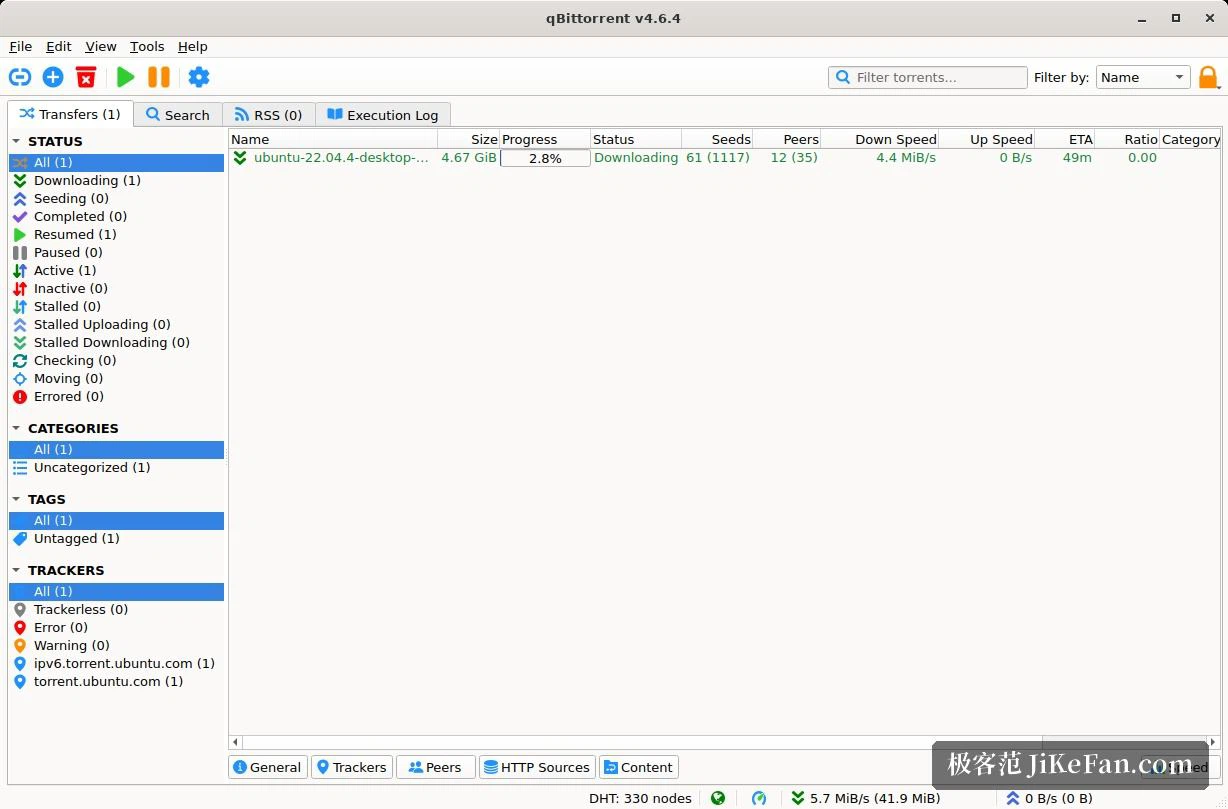Show the Trackers details panel

351,767
